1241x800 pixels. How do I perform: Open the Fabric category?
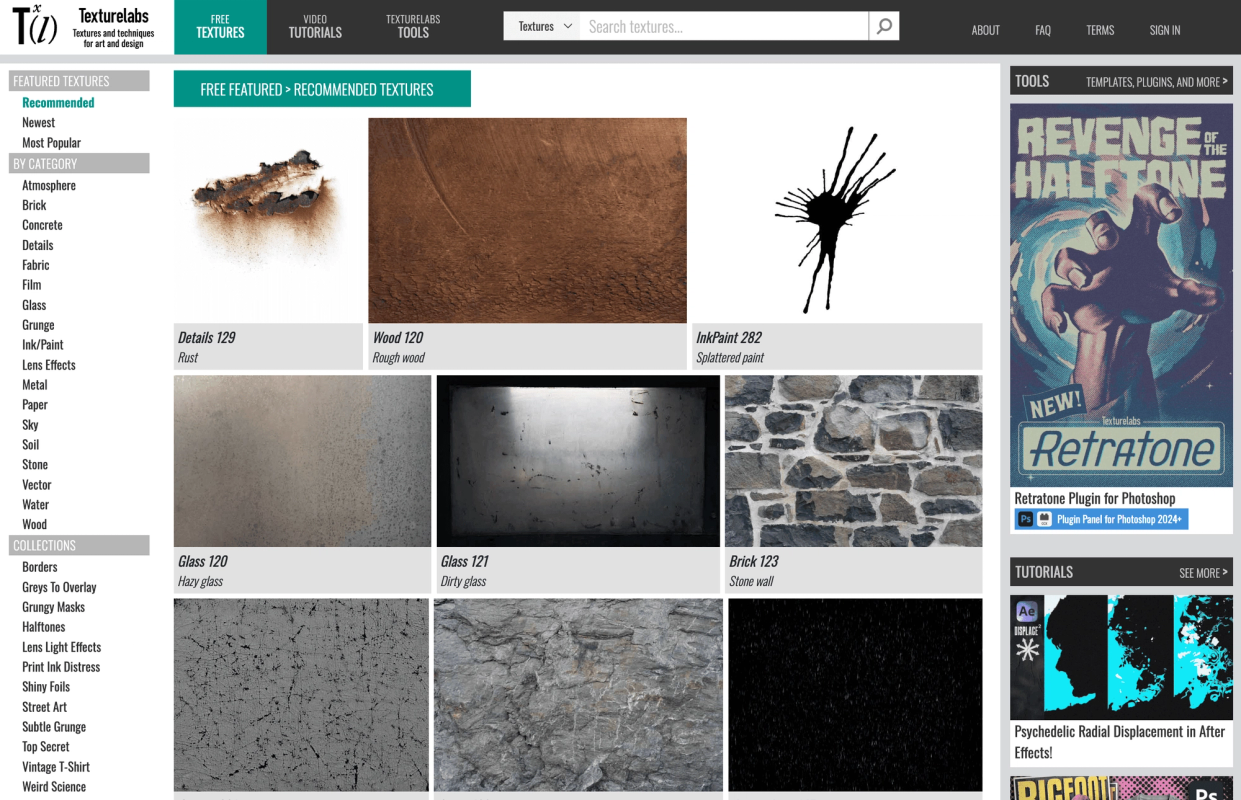36,265
